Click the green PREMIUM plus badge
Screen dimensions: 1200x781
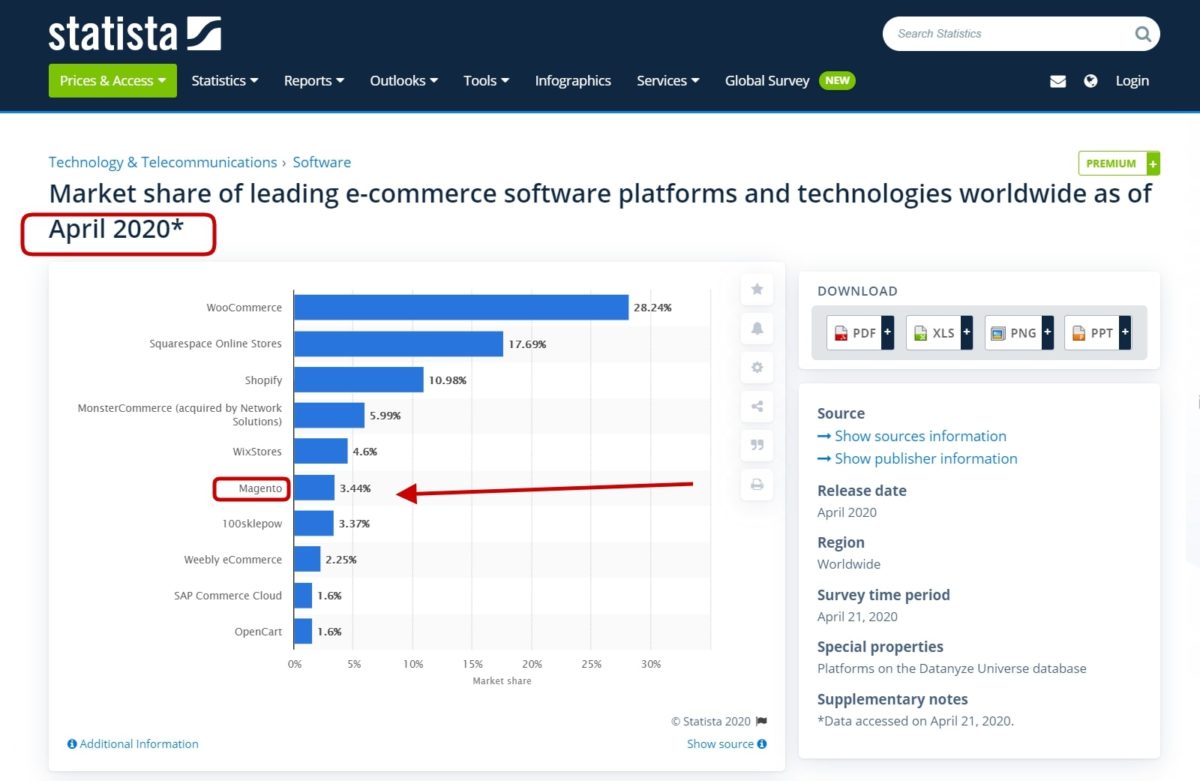click(1119, 163)
